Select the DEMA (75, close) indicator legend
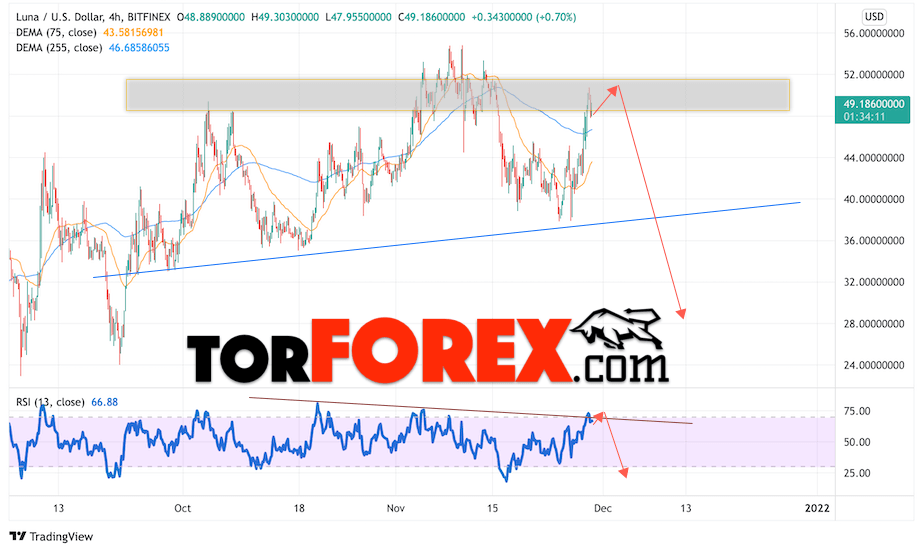The image size is (923, 552). [56, 32]
